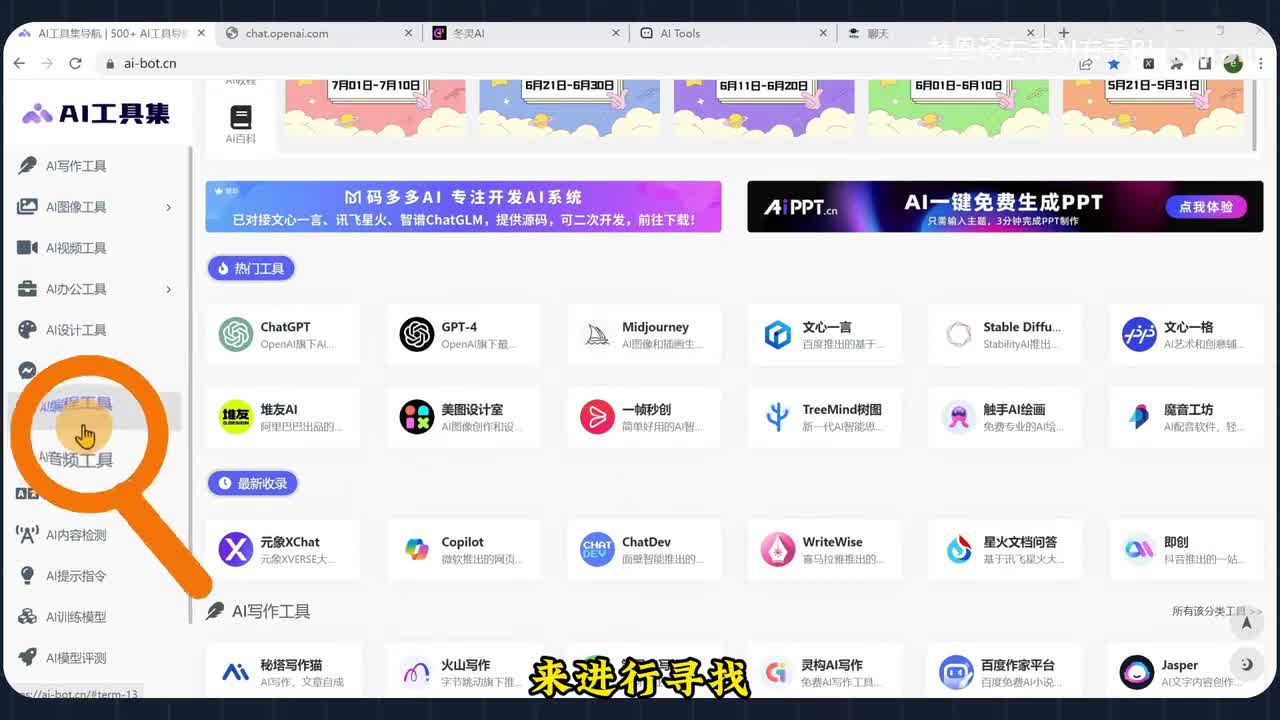1280x720 pixels.
Task: Click the 点我体验 button
Action: pos(1205,207)
